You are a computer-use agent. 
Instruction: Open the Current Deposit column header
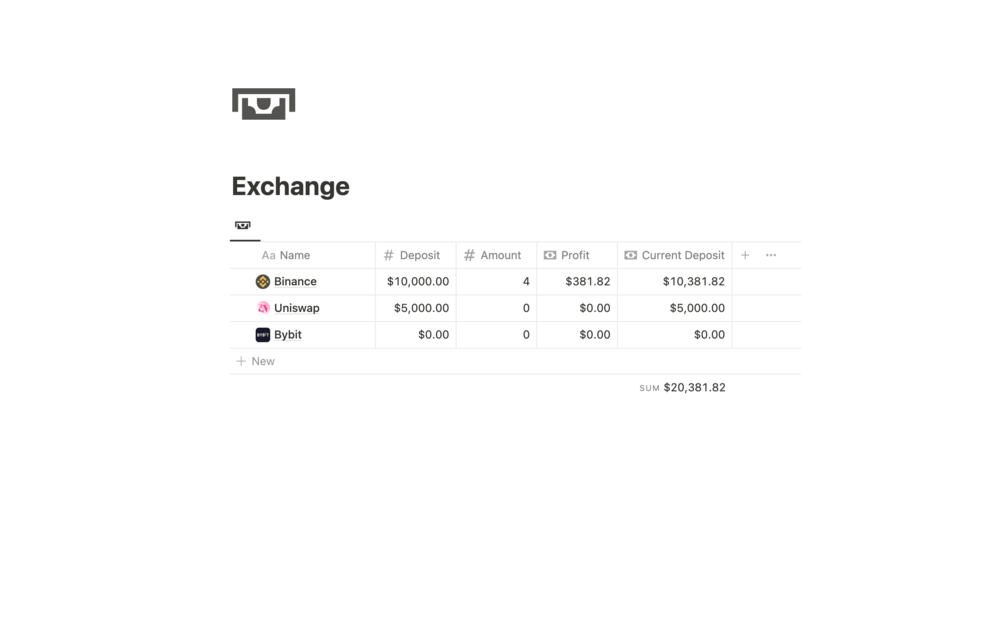(675, 255)
